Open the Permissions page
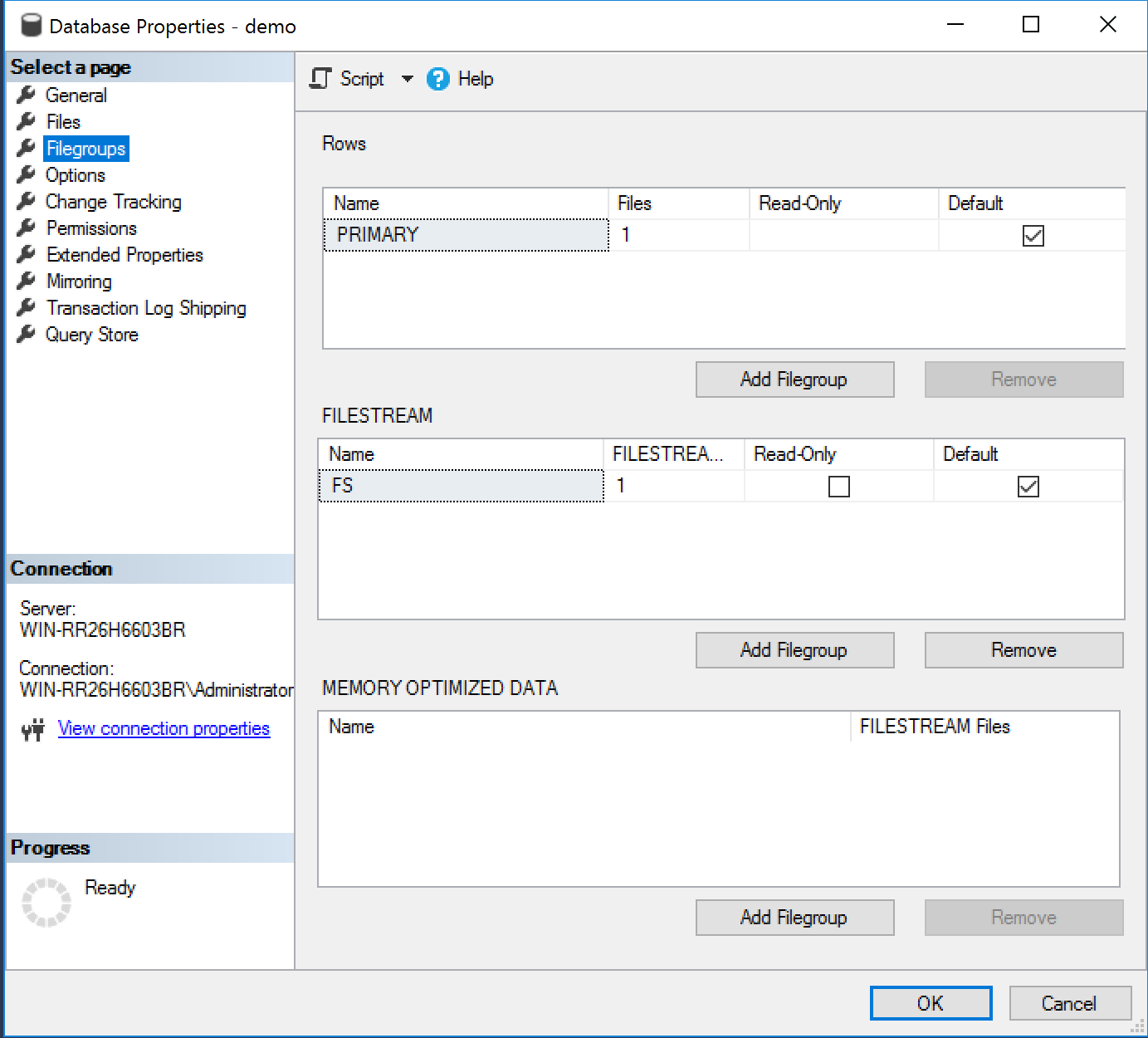Screen dimensions: 1148x1038 91,228
